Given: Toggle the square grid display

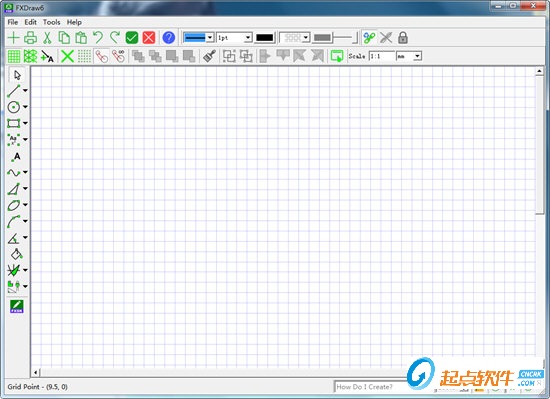Looking at the screenshot, I should pyautogui.click(x=14, y=56).
